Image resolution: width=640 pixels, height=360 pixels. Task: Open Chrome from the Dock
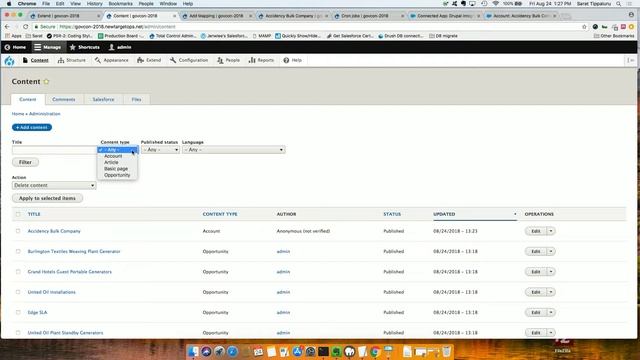point(375,351)
